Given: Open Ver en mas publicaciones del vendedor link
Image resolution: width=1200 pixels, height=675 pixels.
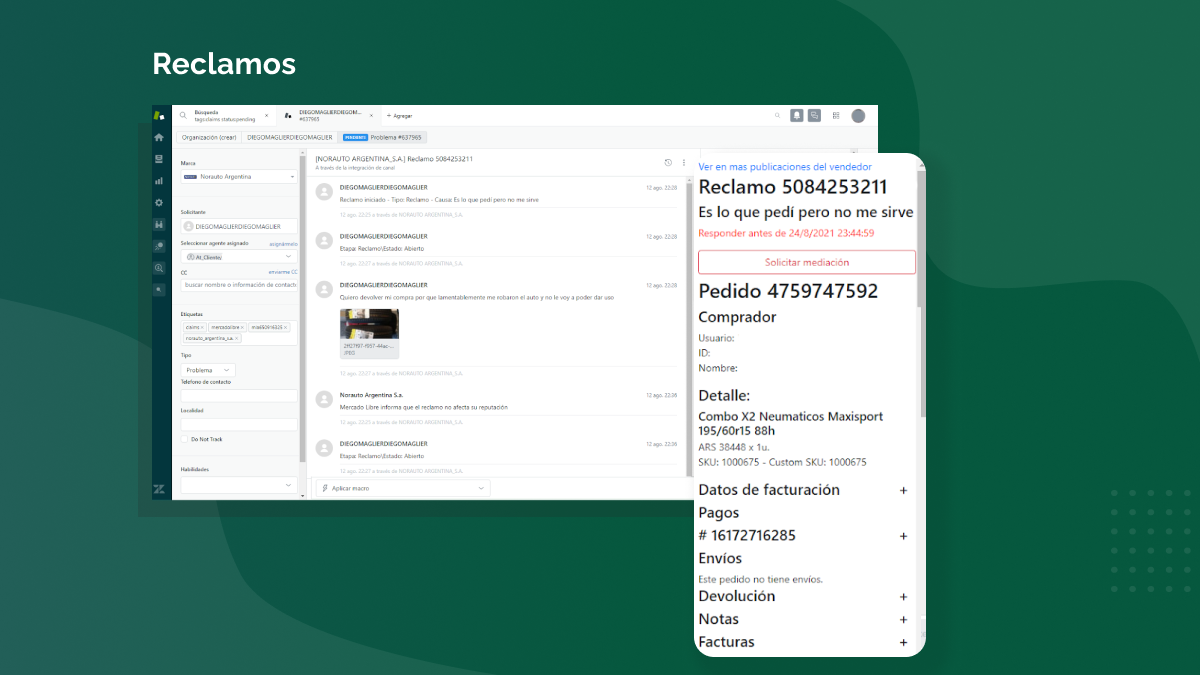Looking at the screenshot, I should (785, 167).
